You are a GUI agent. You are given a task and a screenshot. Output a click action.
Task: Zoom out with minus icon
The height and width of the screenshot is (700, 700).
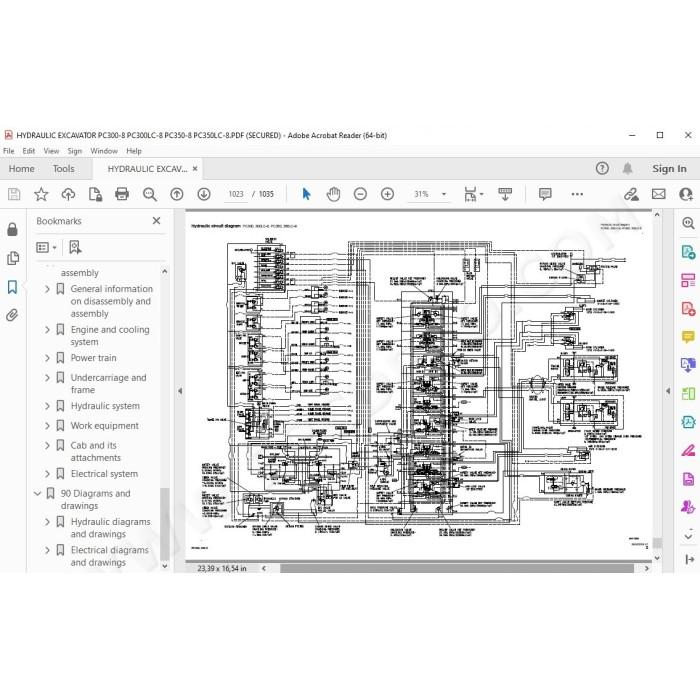pos(360,194)
